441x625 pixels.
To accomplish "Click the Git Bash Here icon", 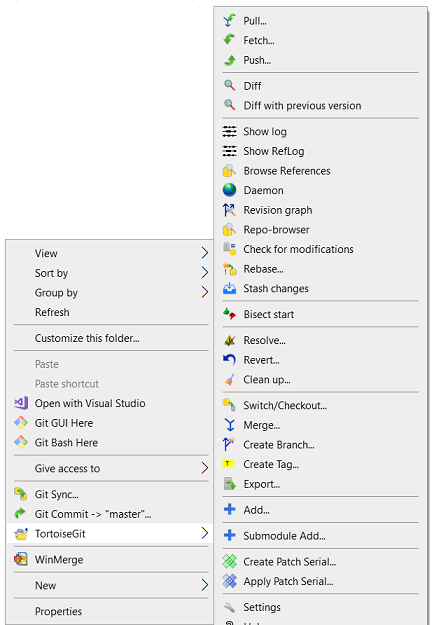I will click(x=21, y=442).
